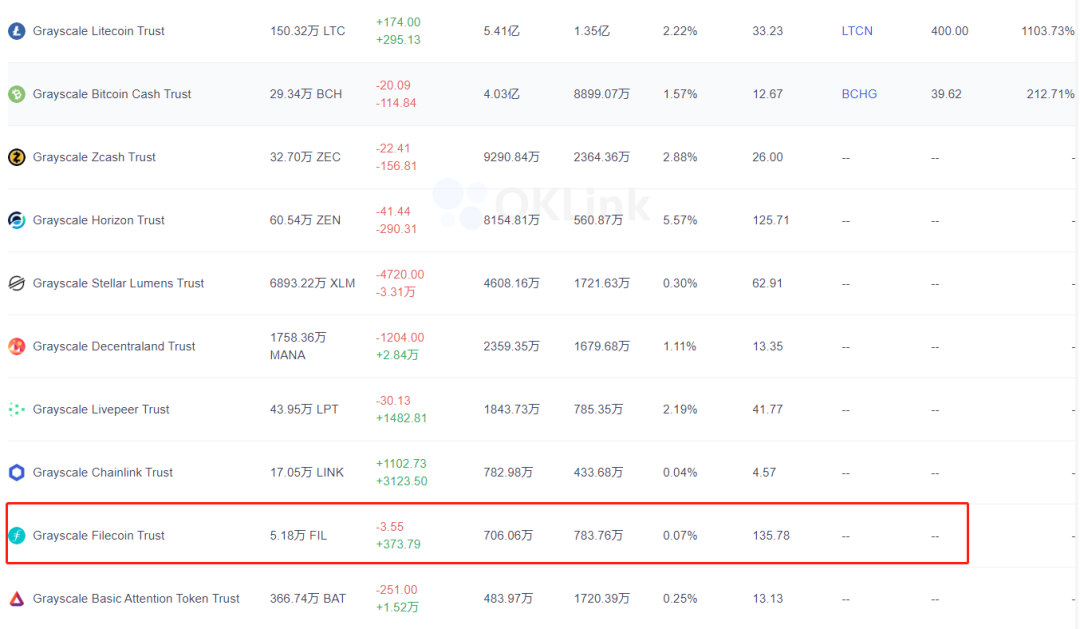
Task: Click the 366.74万 BAT holdings cell
Action: [x=308, y=599]
